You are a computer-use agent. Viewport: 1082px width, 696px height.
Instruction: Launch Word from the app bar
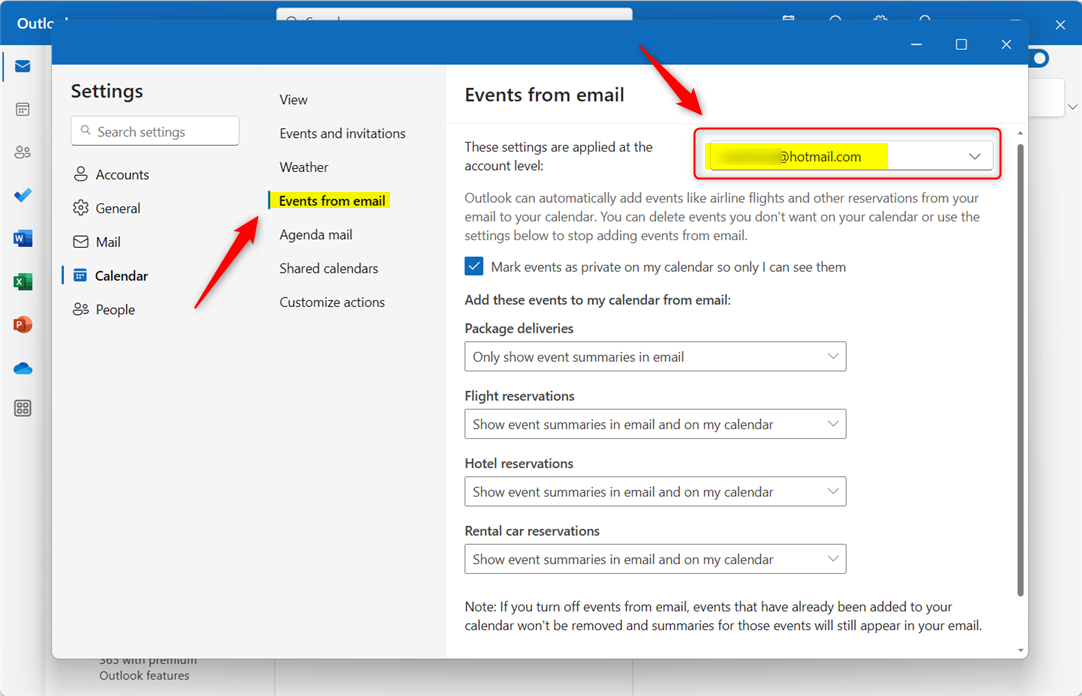[x=22, y=238]
